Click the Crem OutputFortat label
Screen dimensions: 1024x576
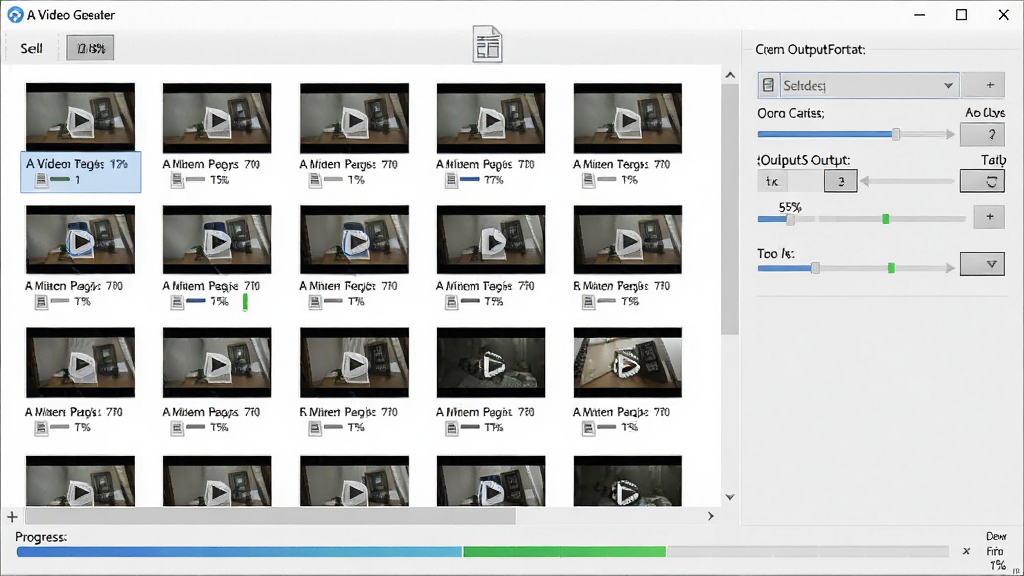tap(810, 50)
